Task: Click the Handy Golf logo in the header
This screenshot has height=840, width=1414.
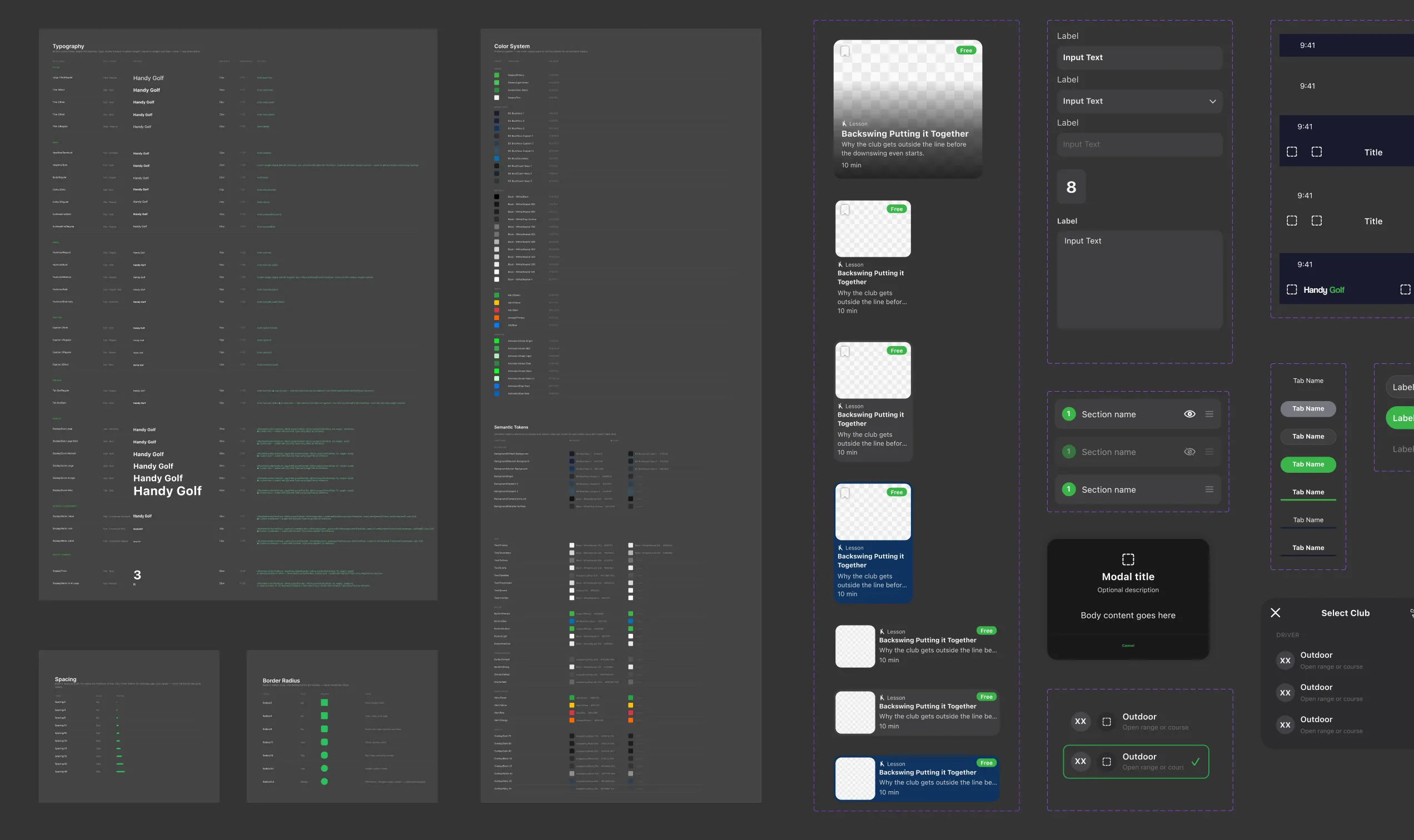Action: pos(1323,290)
